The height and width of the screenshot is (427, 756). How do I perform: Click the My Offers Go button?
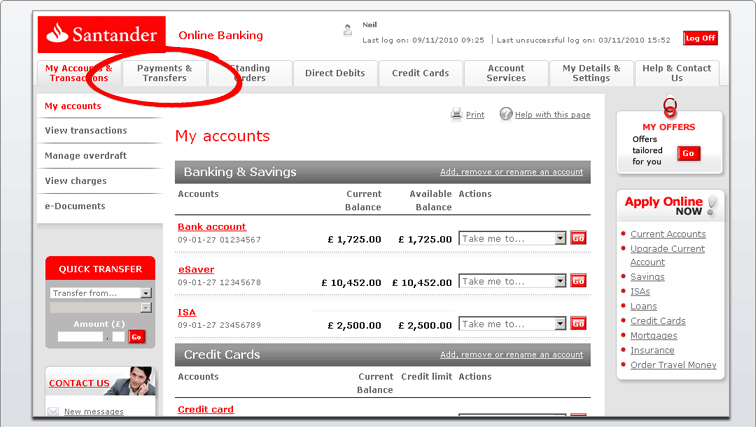pos(688,153)
